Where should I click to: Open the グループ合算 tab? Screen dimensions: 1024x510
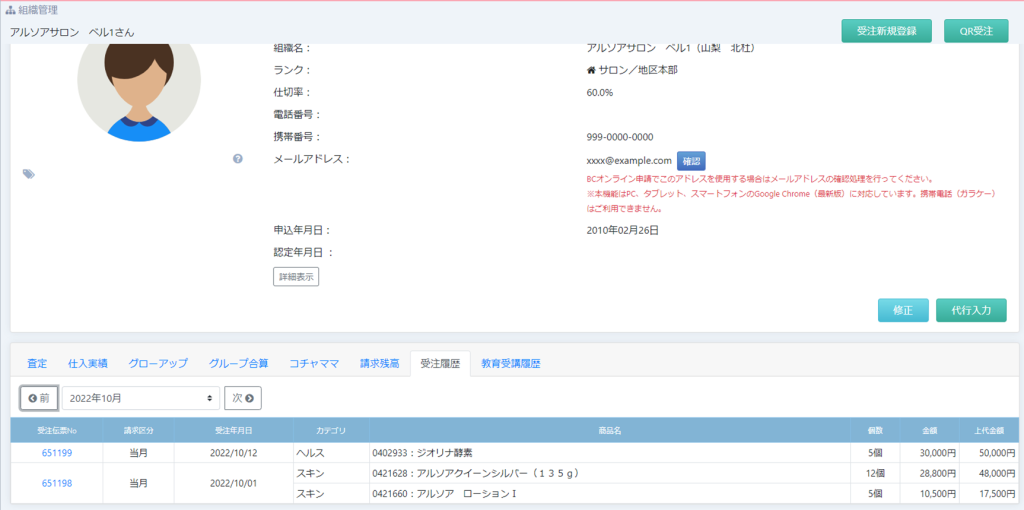238,363
